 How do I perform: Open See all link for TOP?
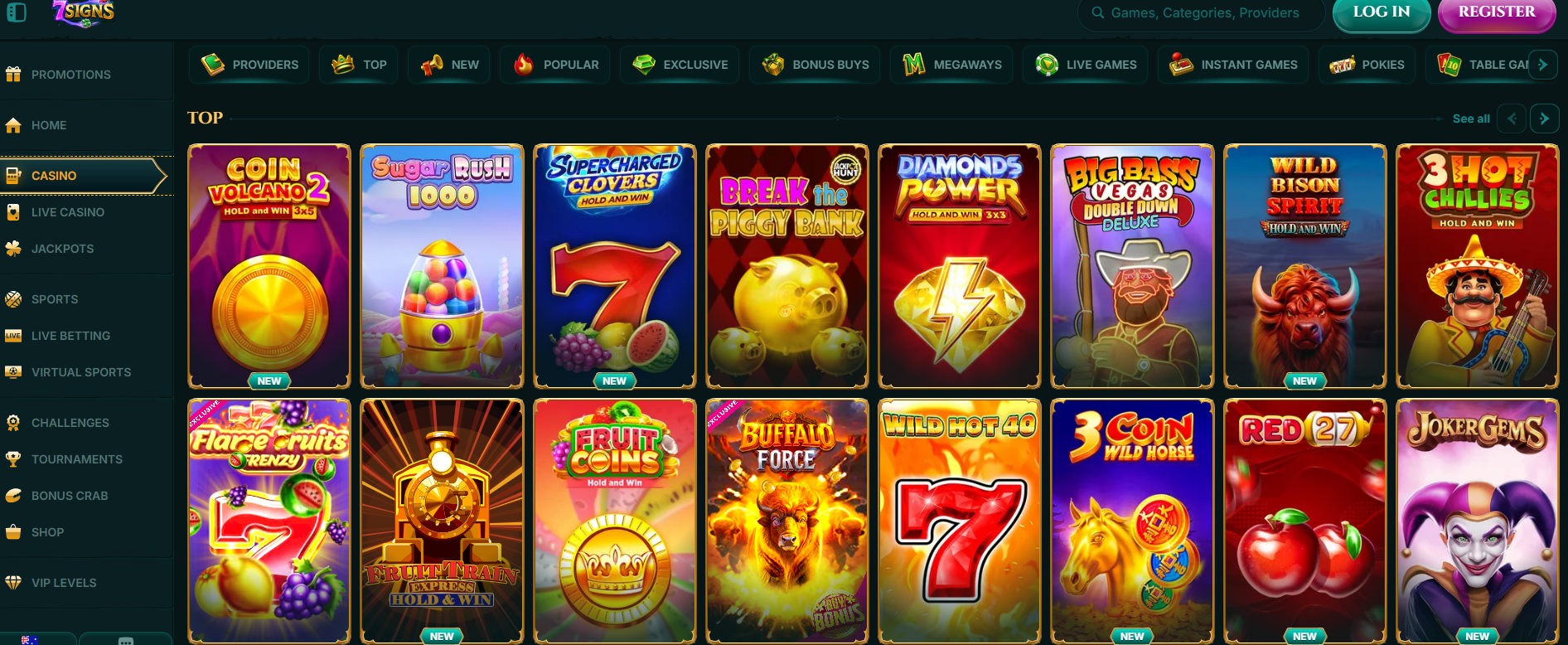point(1471,119)
